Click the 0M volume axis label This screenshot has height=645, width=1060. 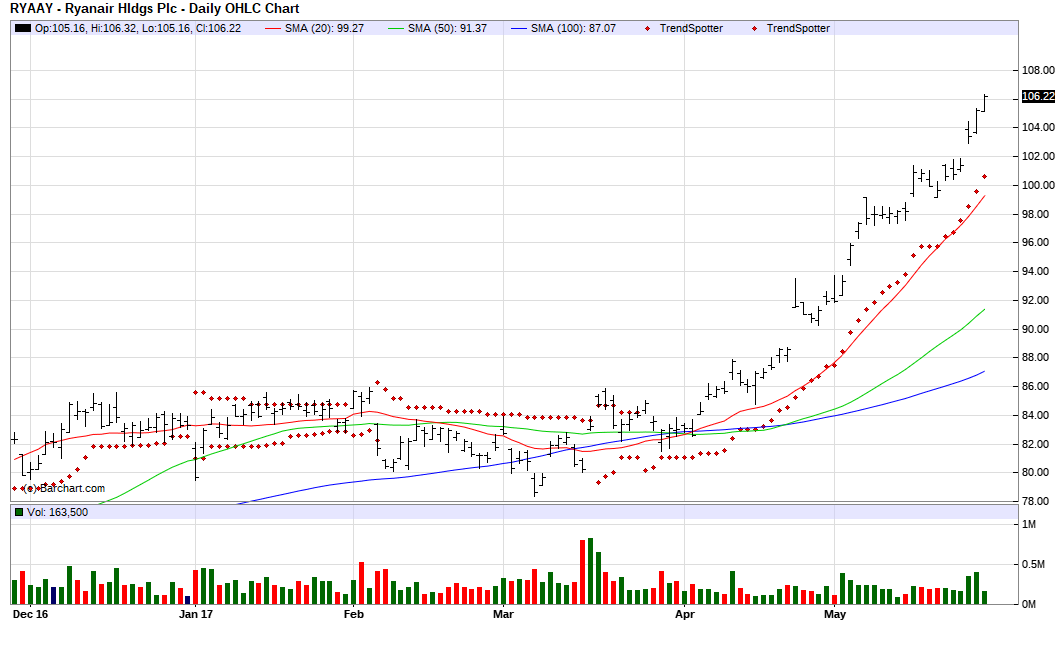pyautogui.click(x=1029, y=604)
